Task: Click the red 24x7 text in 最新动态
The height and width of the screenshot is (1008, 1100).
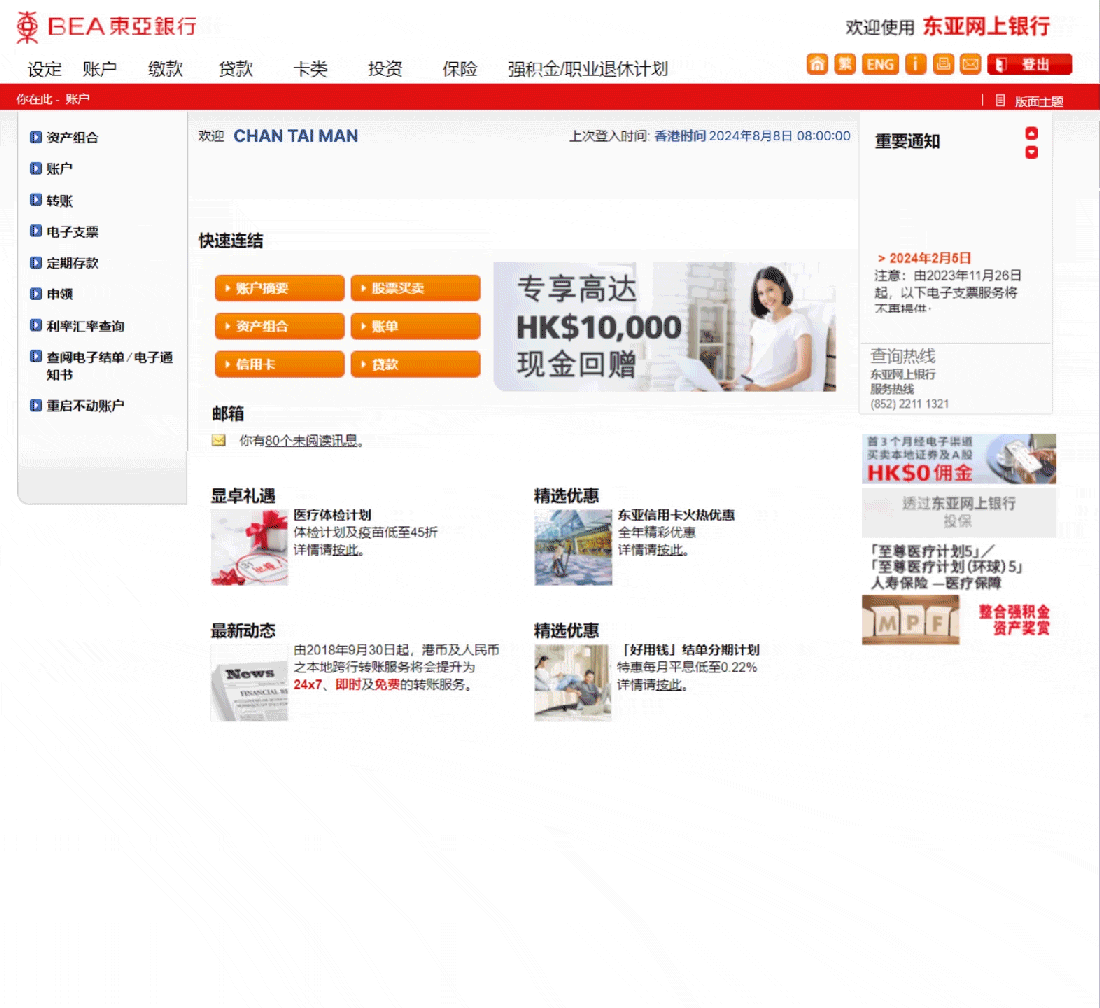Action: [x=308, y=685]
